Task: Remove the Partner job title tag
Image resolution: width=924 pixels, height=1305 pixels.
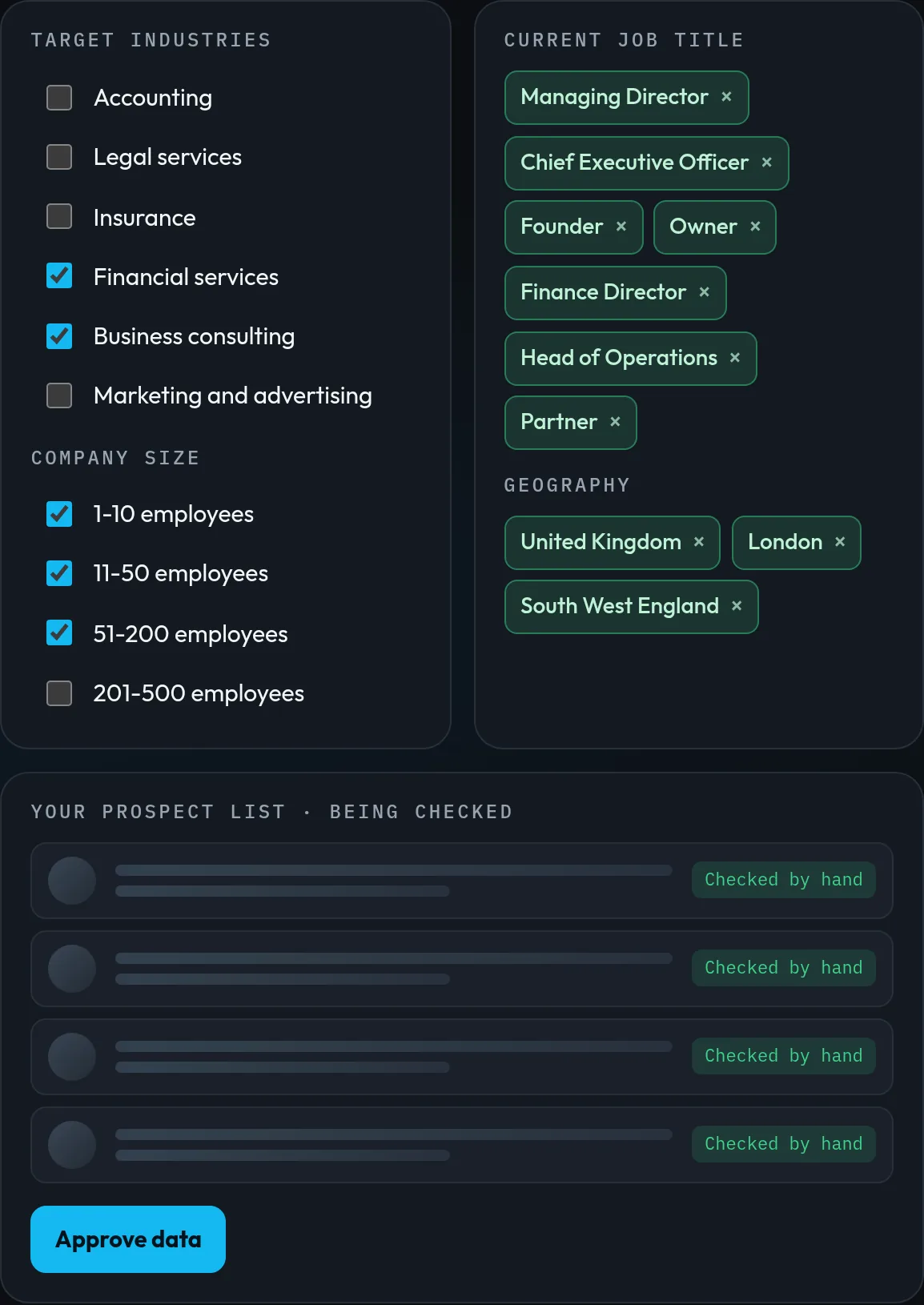Action: (x=615, y=422)
